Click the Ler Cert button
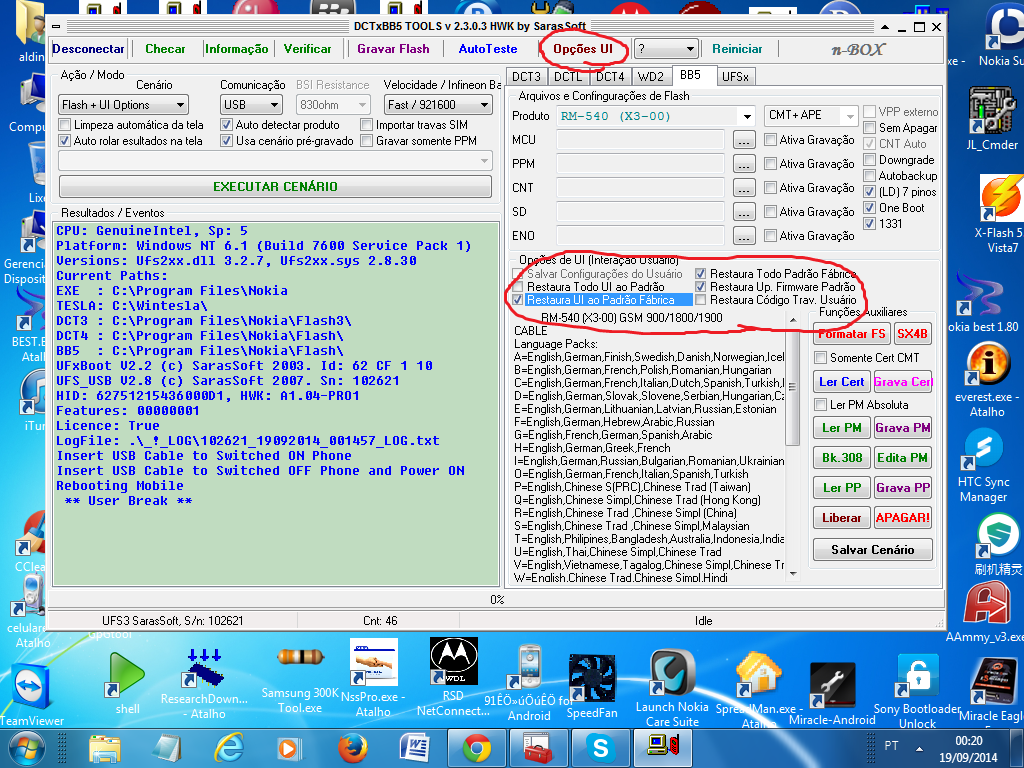This screenshot has width=1024, height=768. pos(841,382)
